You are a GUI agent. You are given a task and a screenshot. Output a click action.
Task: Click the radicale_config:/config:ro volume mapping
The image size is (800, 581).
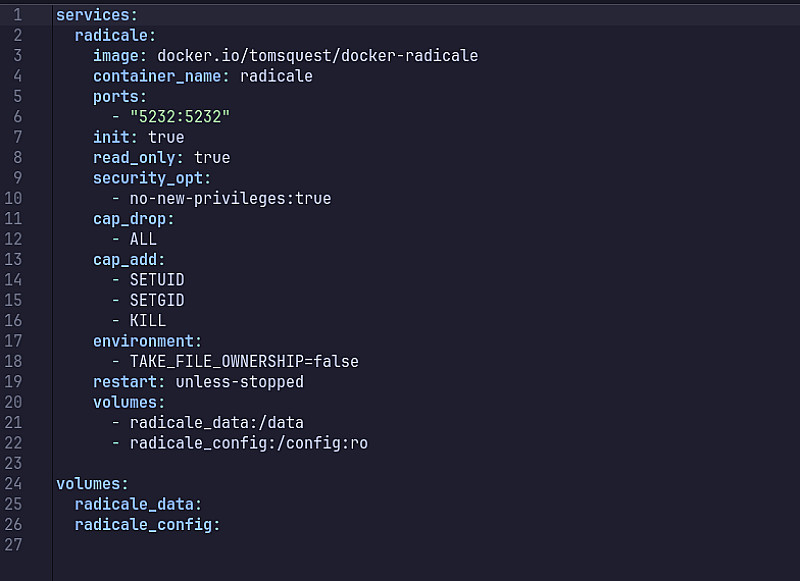point(248,443)
